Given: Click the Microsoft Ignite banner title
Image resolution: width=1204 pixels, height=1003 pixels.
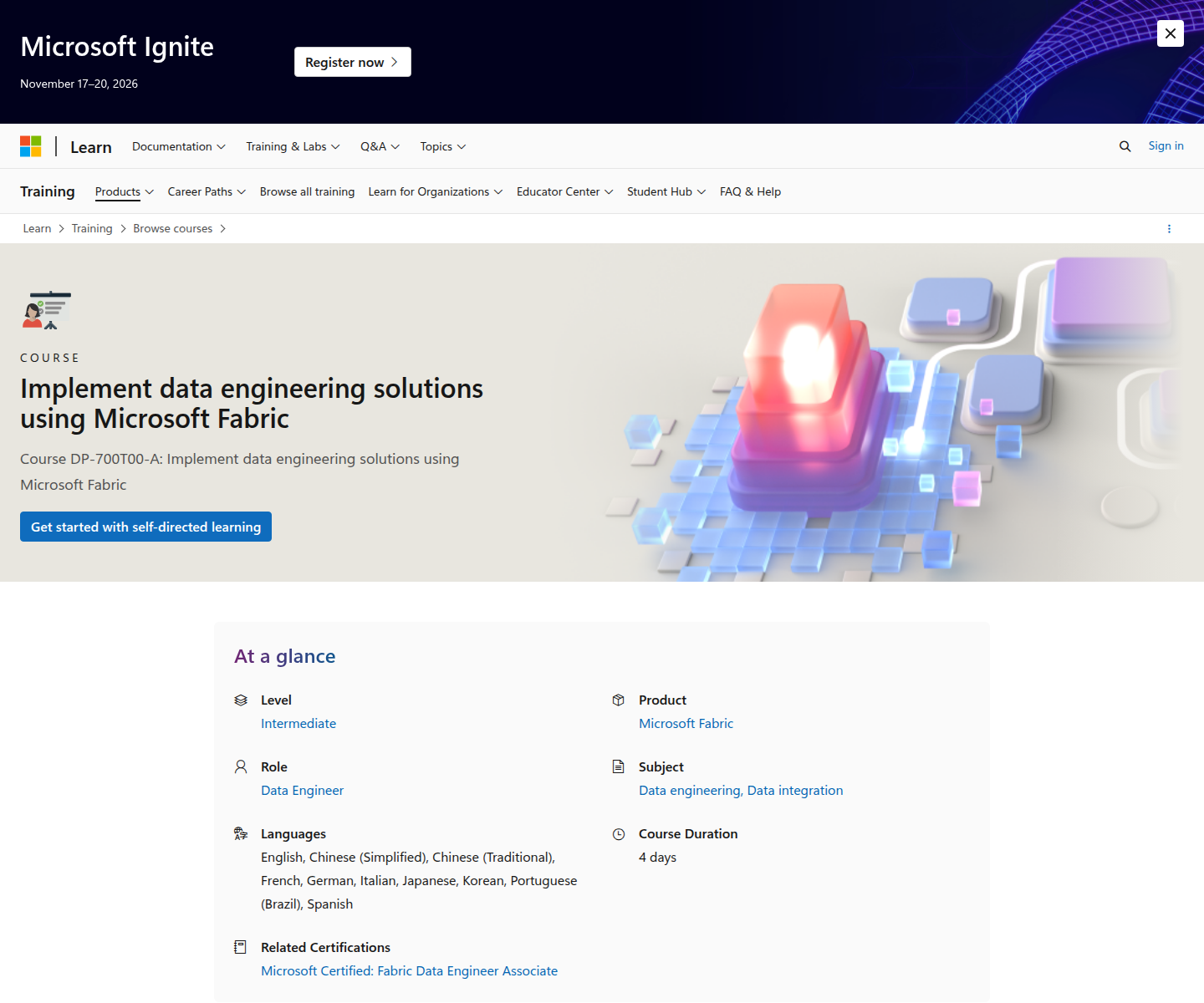Looking at the screenshot, I should pyautogui.click(x=117, y=47).
